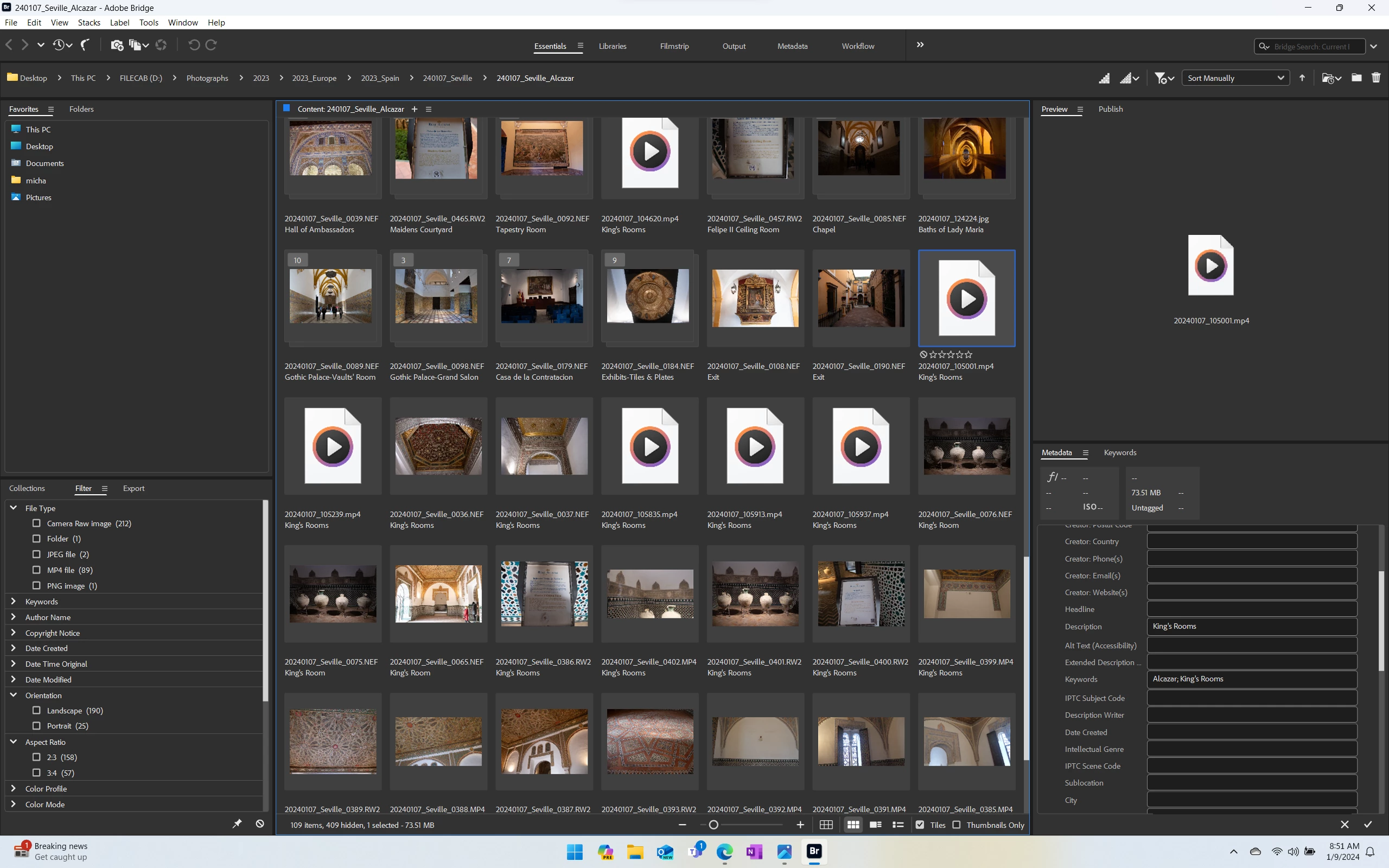Viewport: 1389px width, 868px height.
Task: Click the trash Delete Item icon
Action: point(1376,78)
